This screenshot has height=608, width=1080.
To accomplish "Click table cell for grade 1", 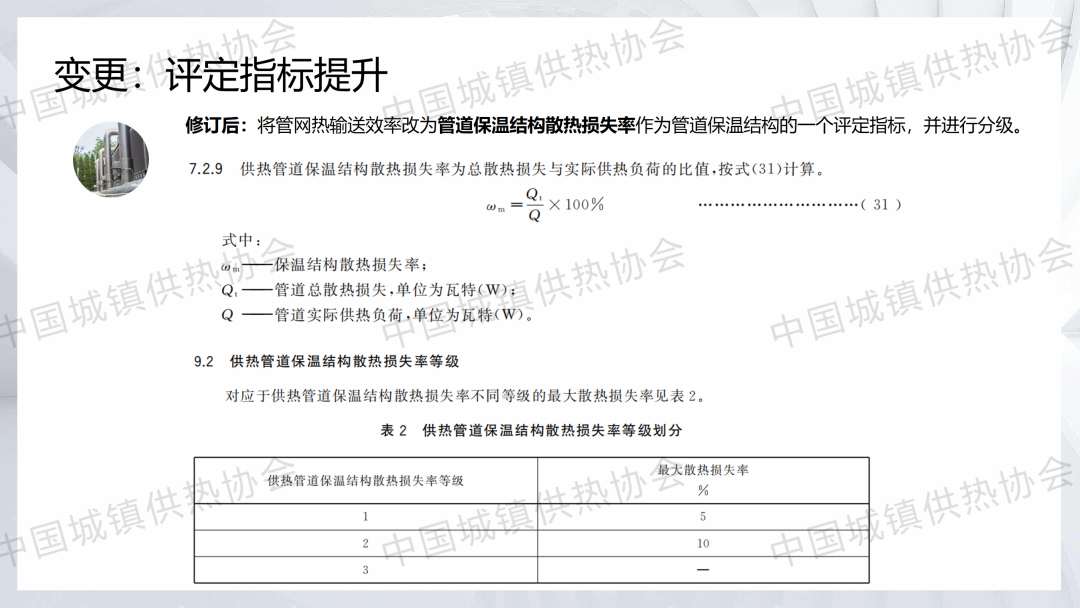I will coord(365,517).
